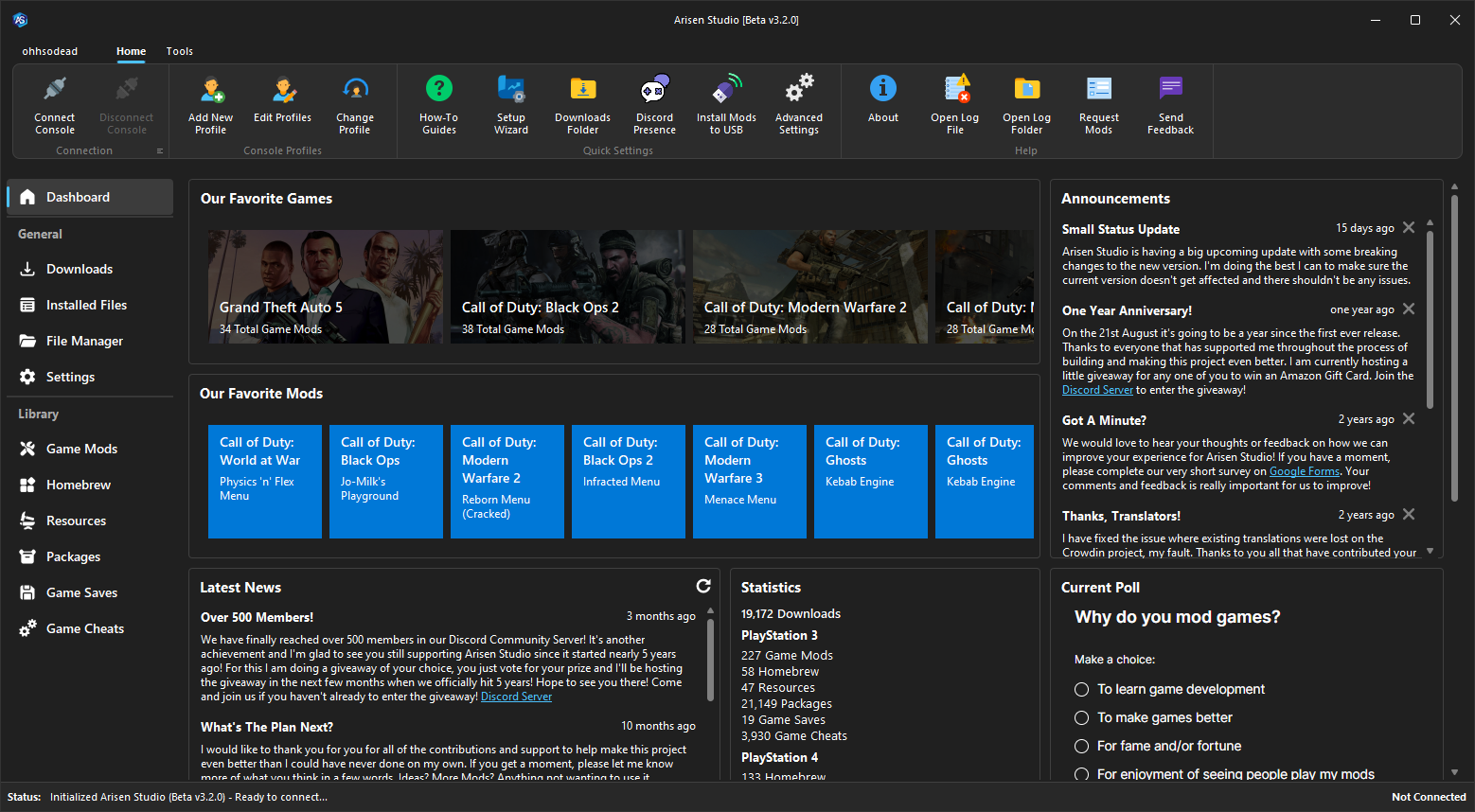Dismiss the Got A Minute announcement
The width and height of the screenshot is (1475, 812).
pyautogui.click(x=1409, y=418)
